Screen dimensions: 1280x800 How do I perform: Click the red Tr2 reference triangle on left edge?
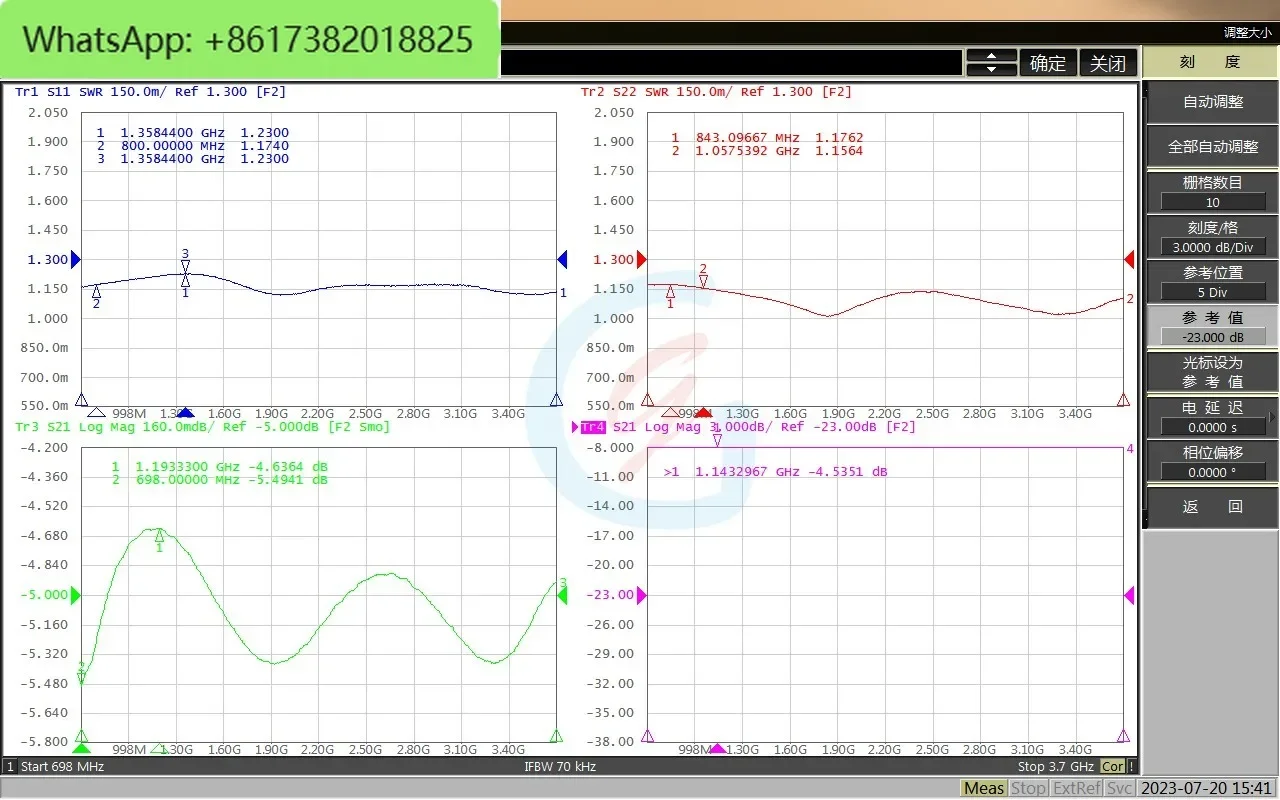point(642,259)
